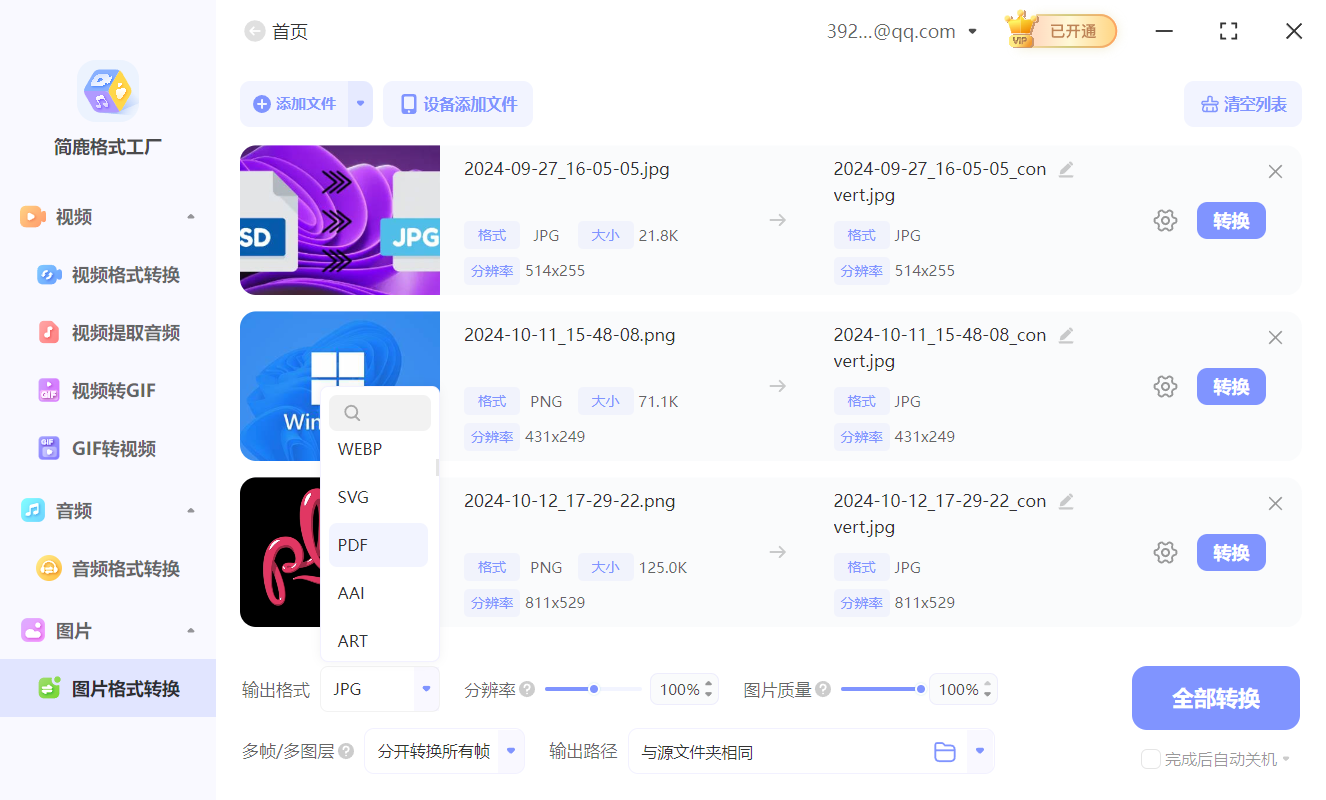Collapse the 视频 sidebar section
The width and height of the screenshot is (1326, 800).
pos(191,216)
